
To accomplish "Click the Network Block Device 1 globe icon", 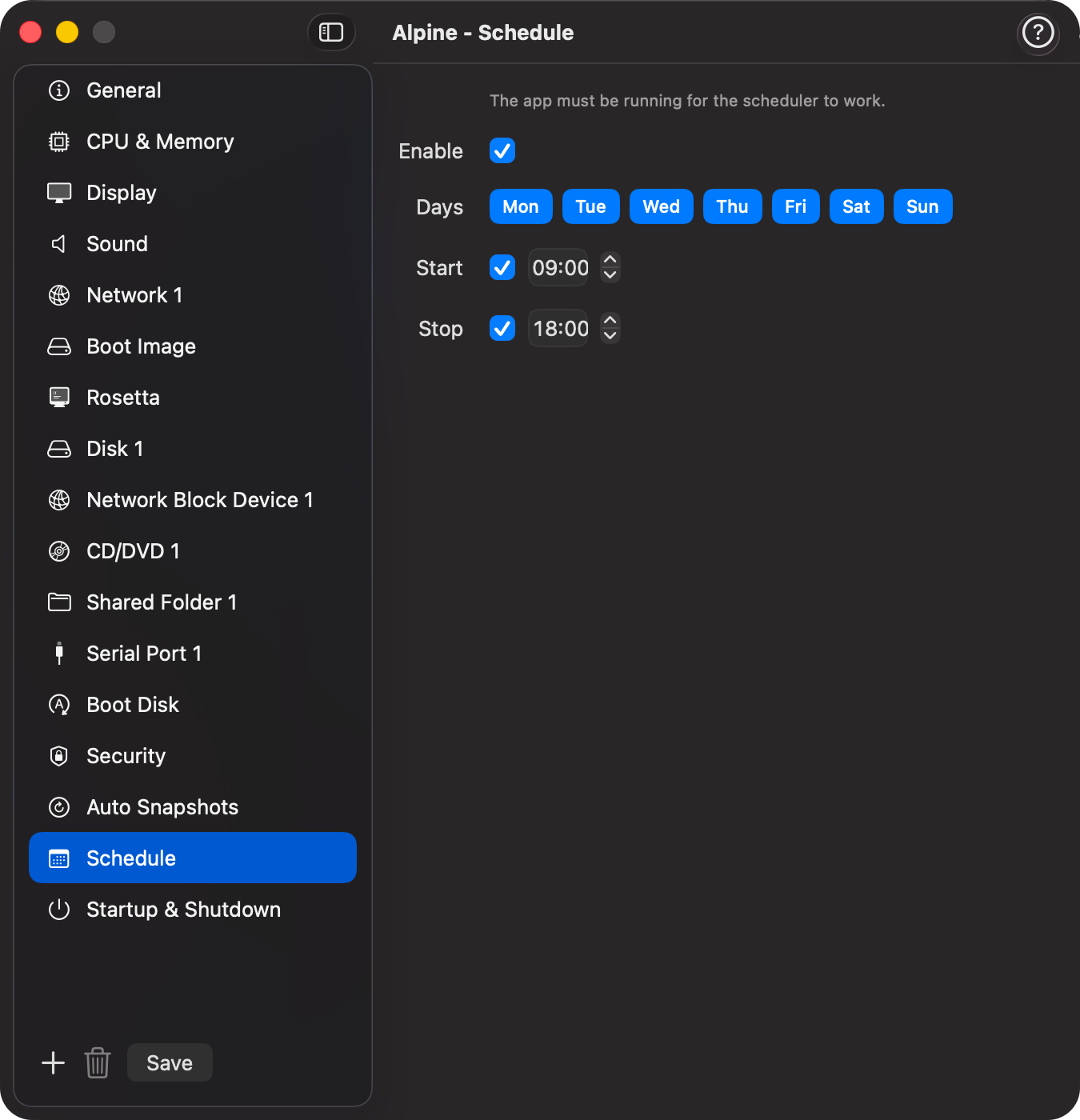I will 59,500.
